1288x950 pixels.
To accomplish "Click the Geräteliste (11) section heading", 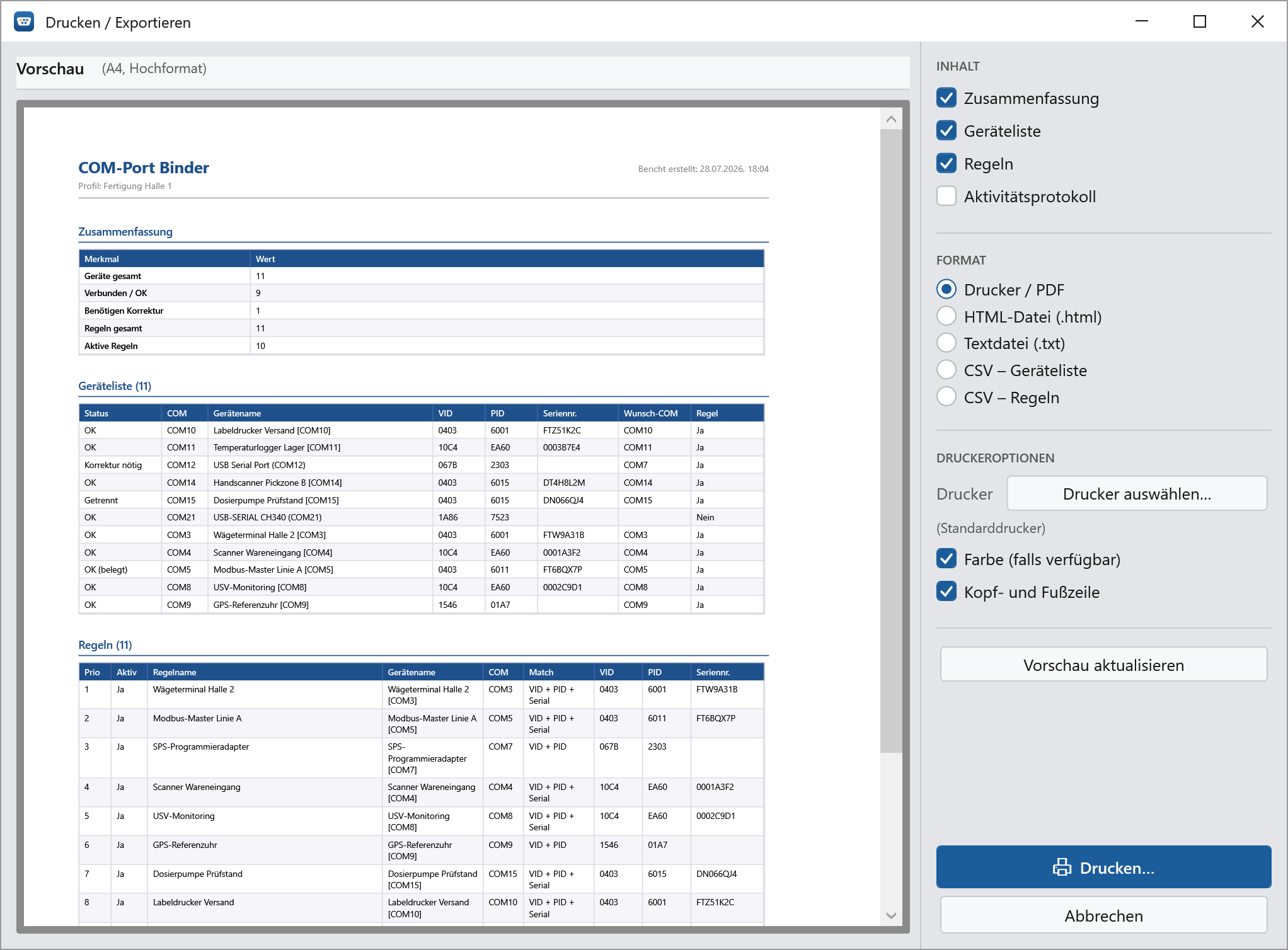I will 115,386.
